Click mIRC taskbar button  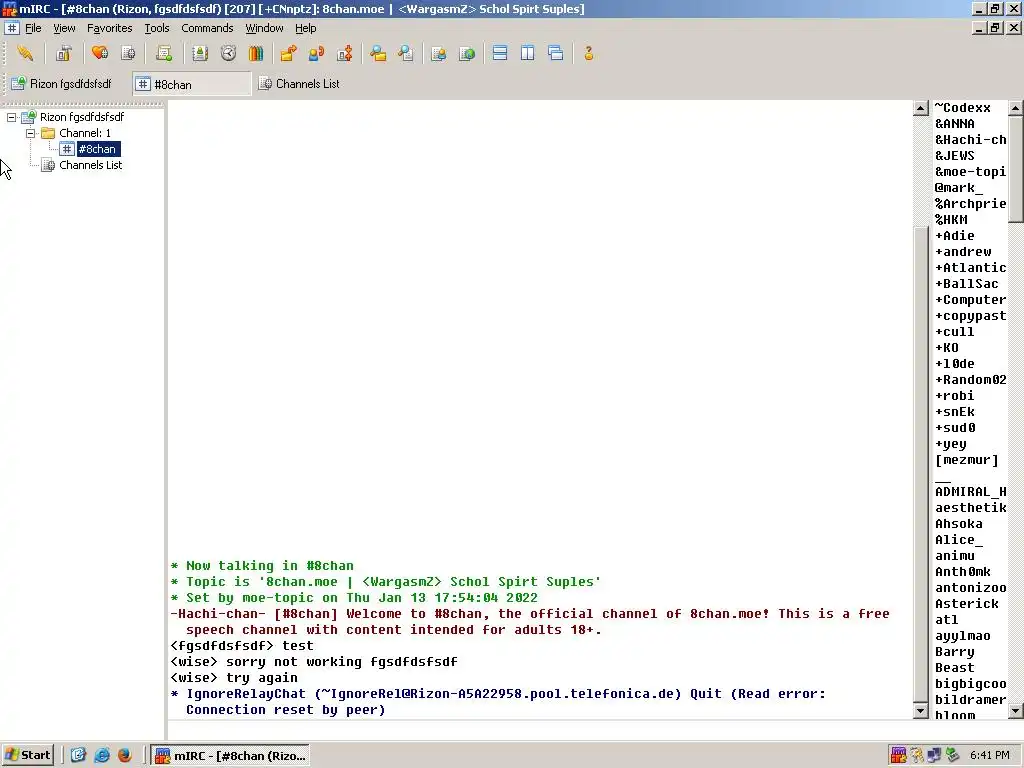(231, 756)
